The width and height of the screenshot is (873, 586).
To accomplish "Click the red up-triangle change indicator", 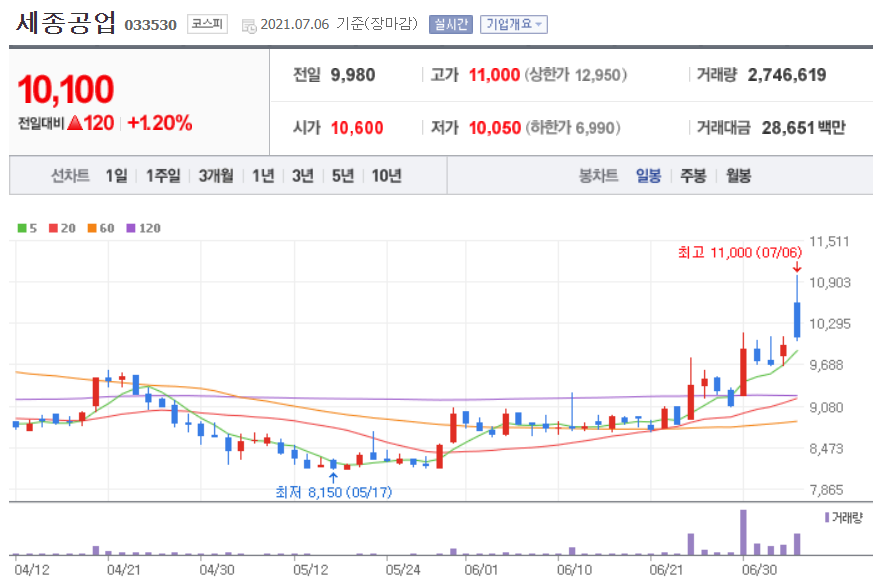I will tap(75, 123).
